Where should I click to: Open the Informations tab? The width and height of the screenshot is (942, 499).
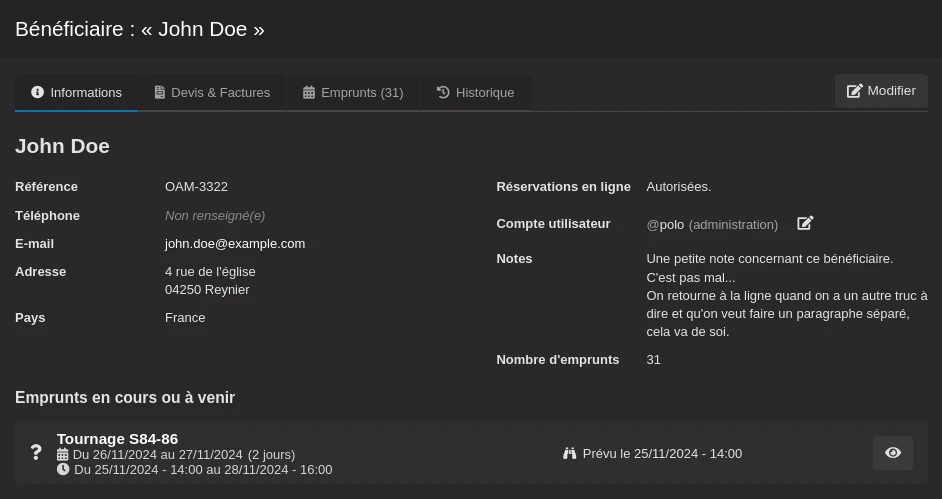pyautogui.click(x=76, y=92)
